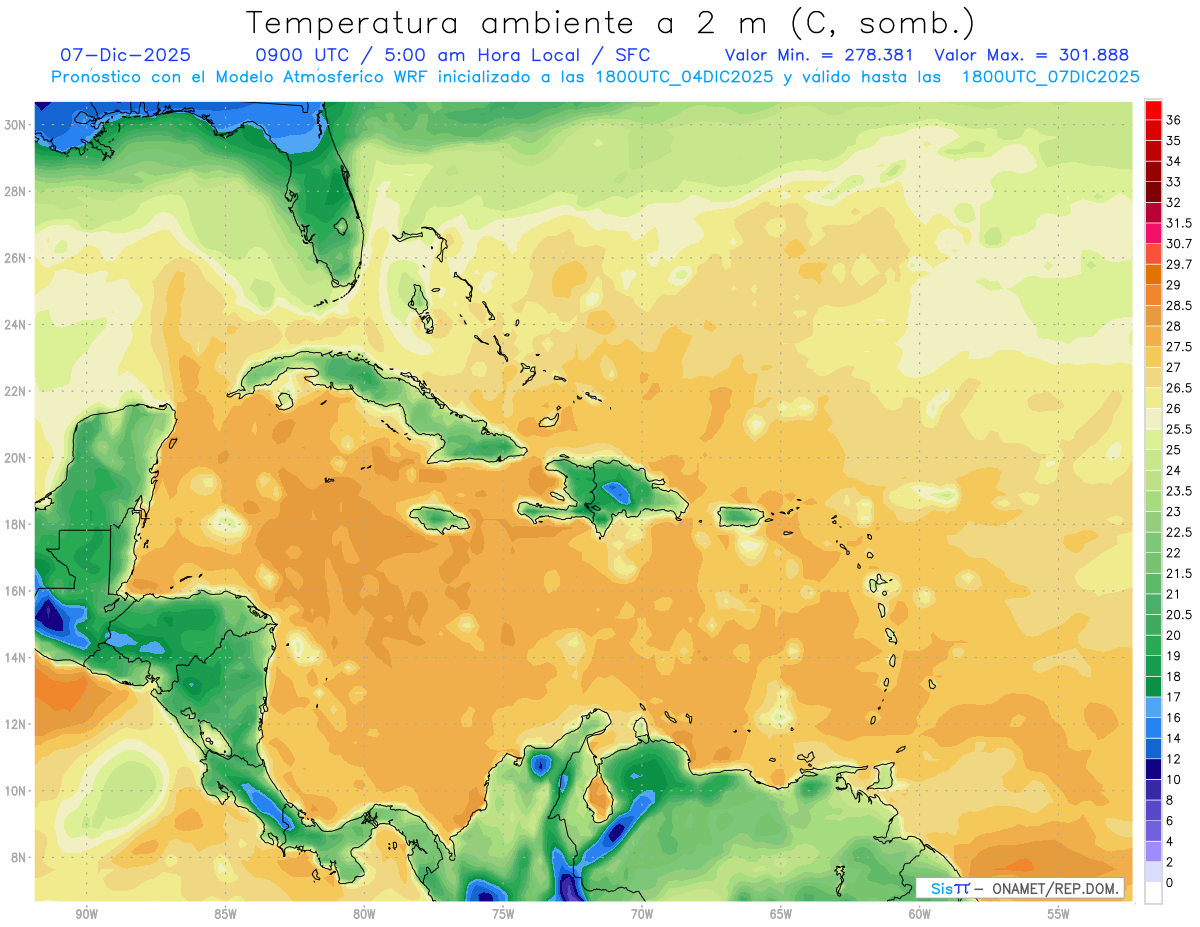Viewport: 1200px width, 927px height.
Task: Pick the color bar segment between 16 and 17
Action: (1153, 707)
